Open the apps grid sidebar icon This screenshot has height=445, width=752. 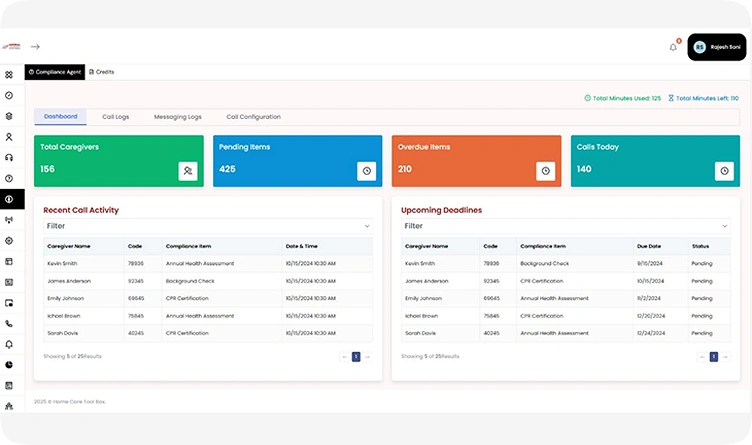(x=9, y=75)
